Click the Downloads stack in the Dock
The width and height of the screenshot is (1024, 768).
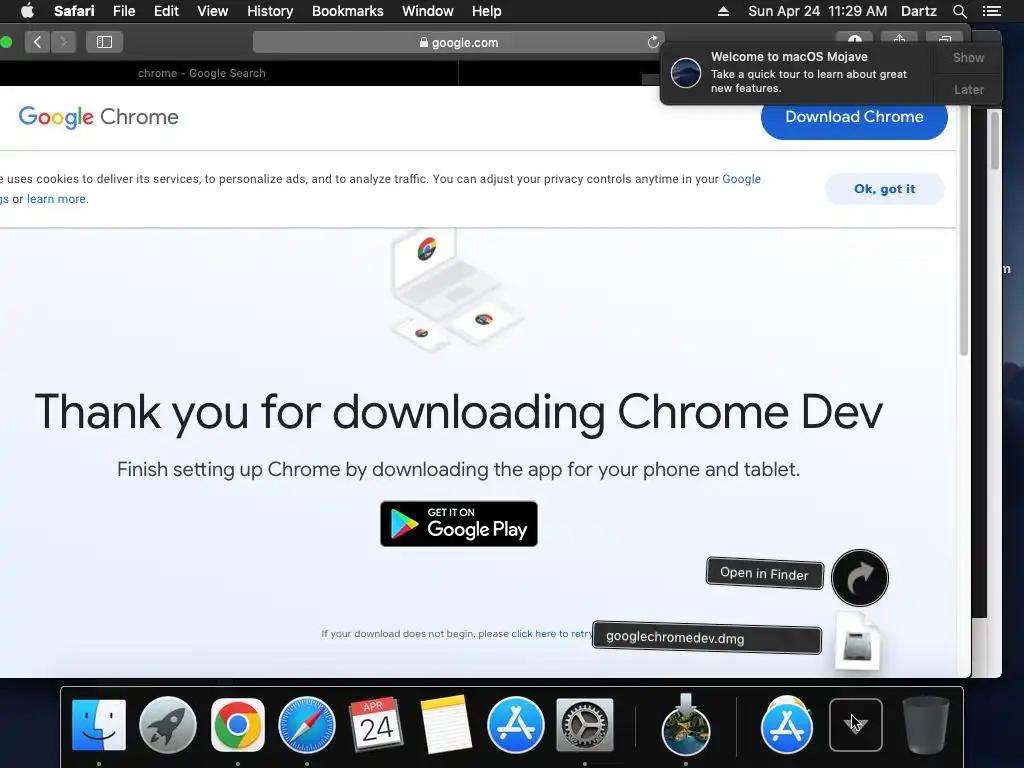click(856, 725)
